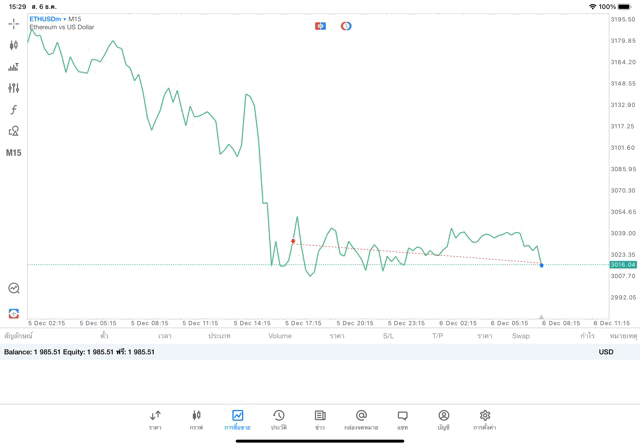Tap the magnifier icon above the sync icon

tap(14, 288)
